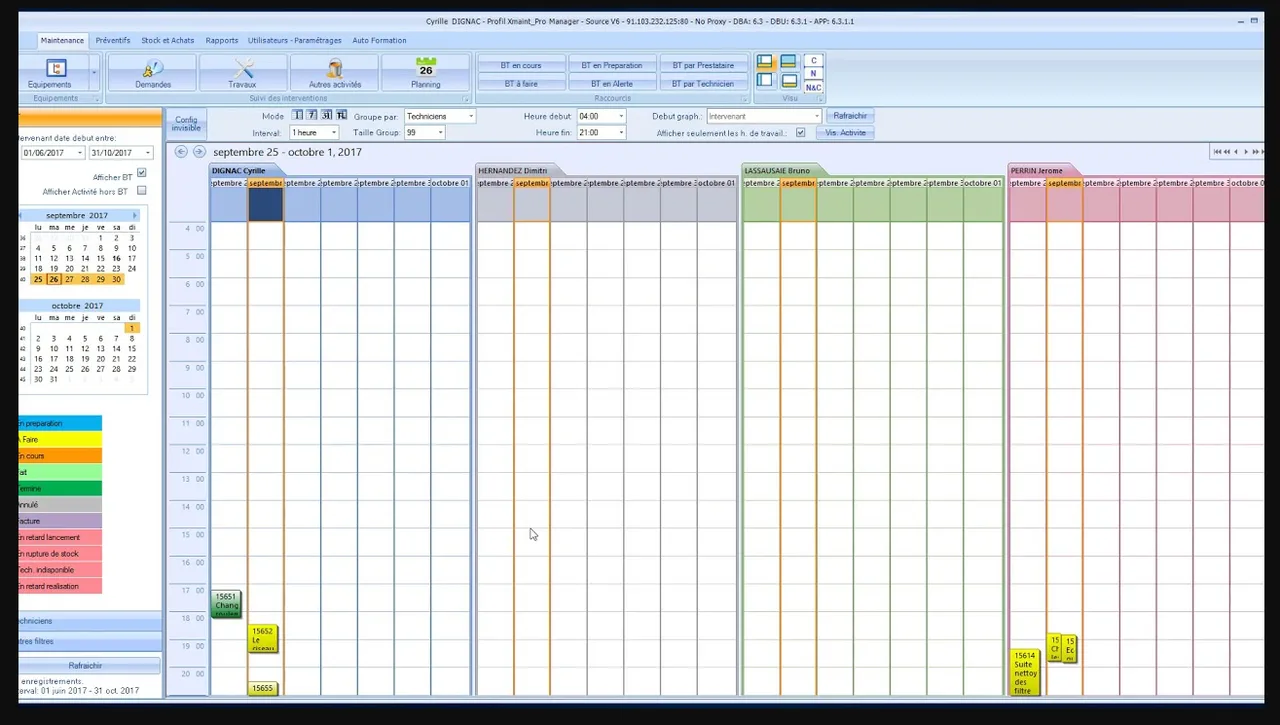Open the Equipements ribbon icon

[x=56, y=73]
